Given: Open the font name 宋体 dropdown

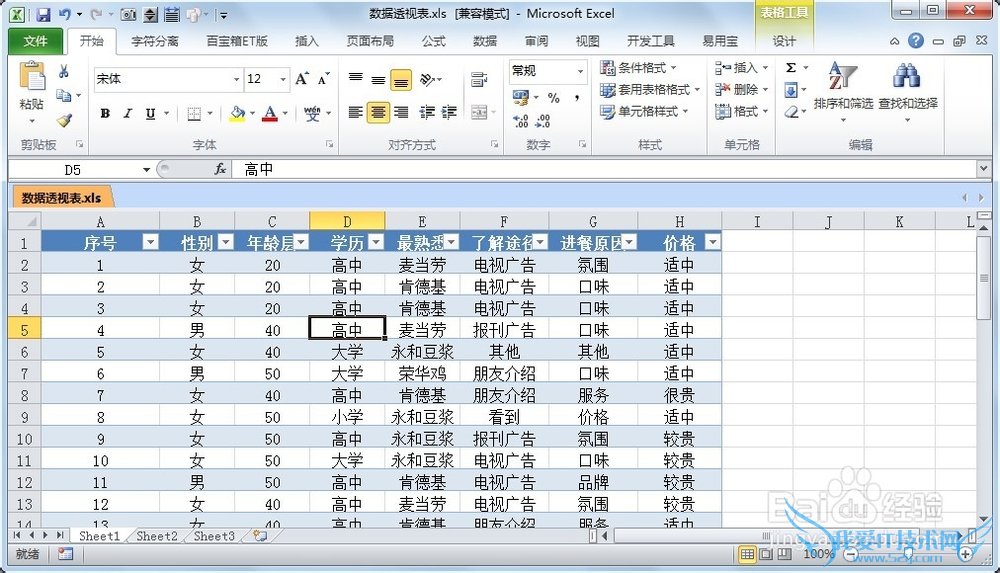Looking at the screenshot, I should click(x=237, y=79).
